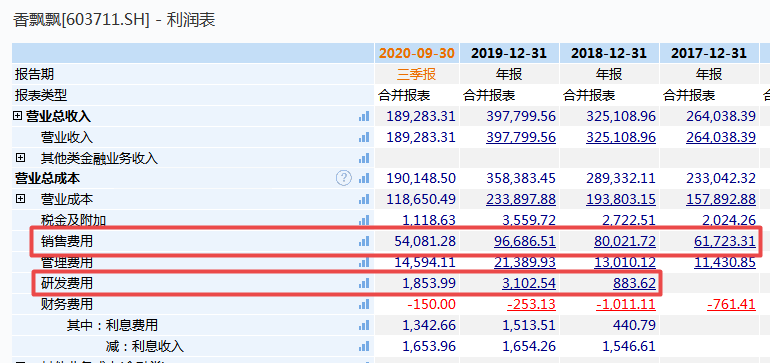The height and width of the screenshot is (363, 770).
Task: Select the 销售费用 row label
Action: pyautogui.click(x=67, y=241)
